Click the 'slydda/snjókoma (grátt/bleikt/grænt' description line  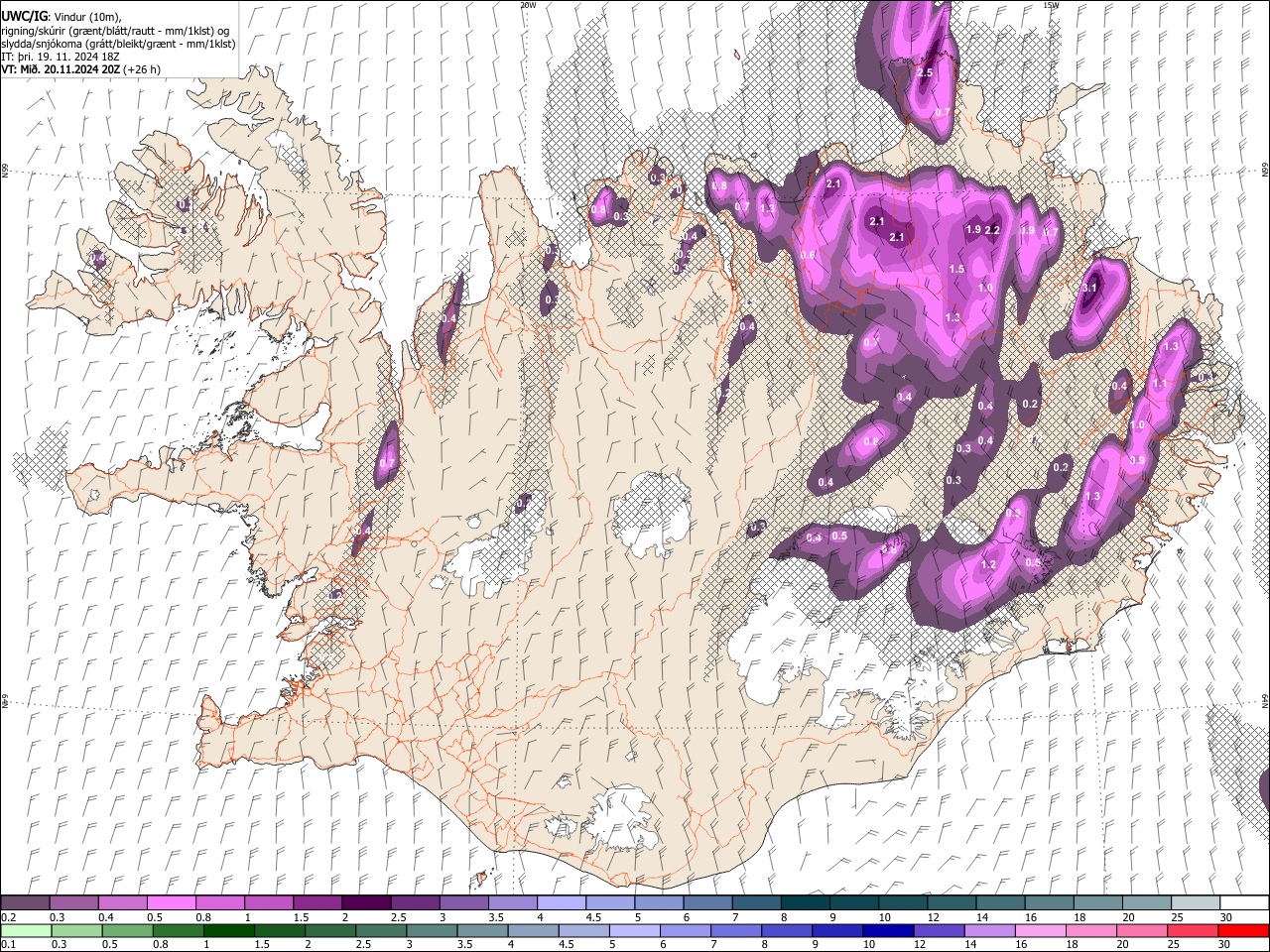click(118, 44)
